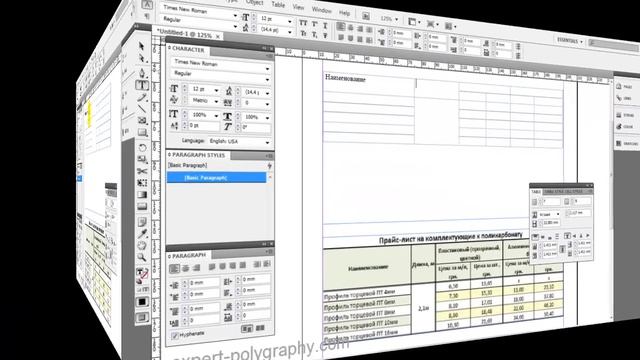The image size is (640, 360).
Task: Open tracking dropdown in Character panel
Action: point(267,104)
